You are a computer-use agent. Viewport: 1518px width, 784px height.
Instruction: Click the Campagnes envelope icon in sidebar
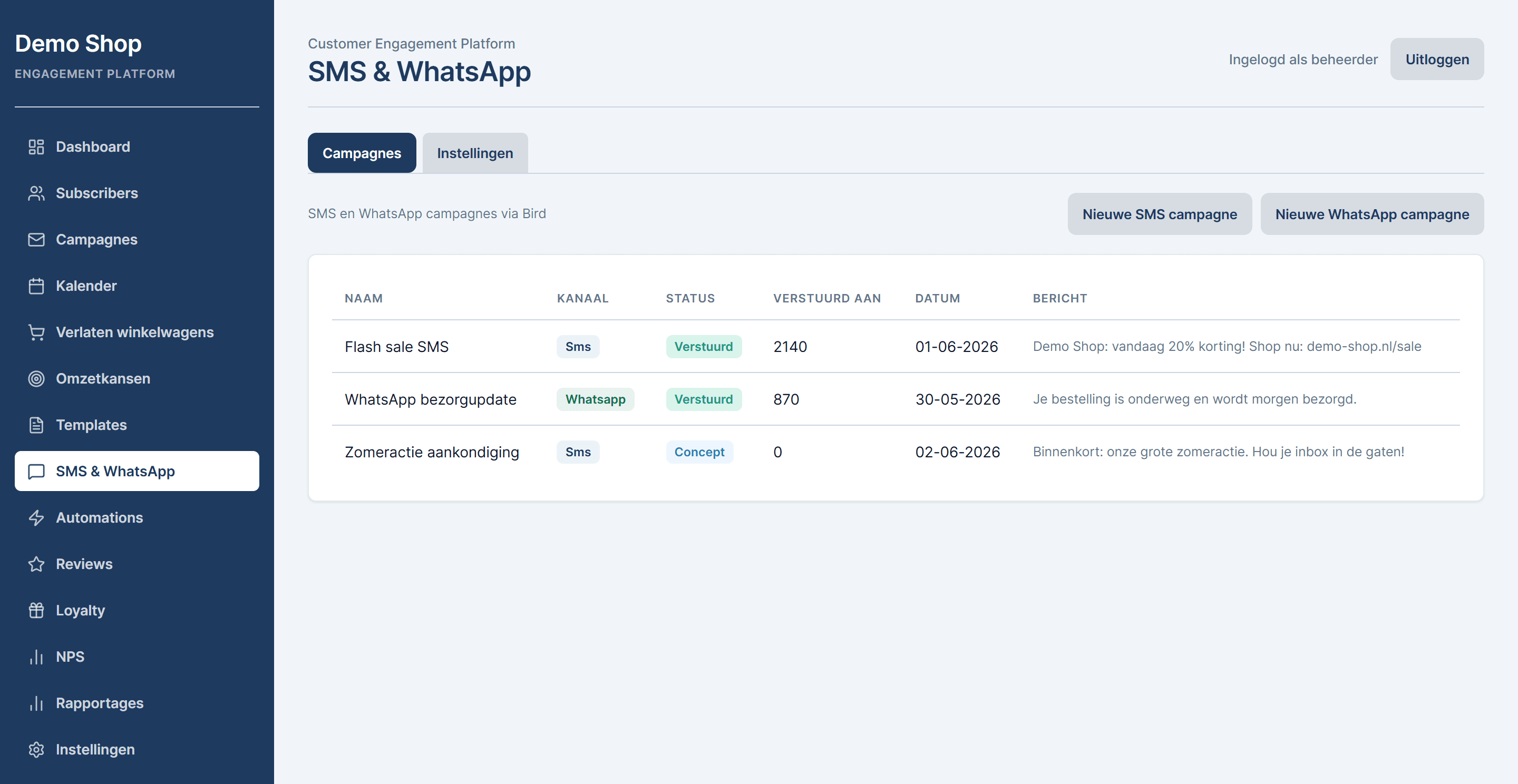tap(36, 240)
